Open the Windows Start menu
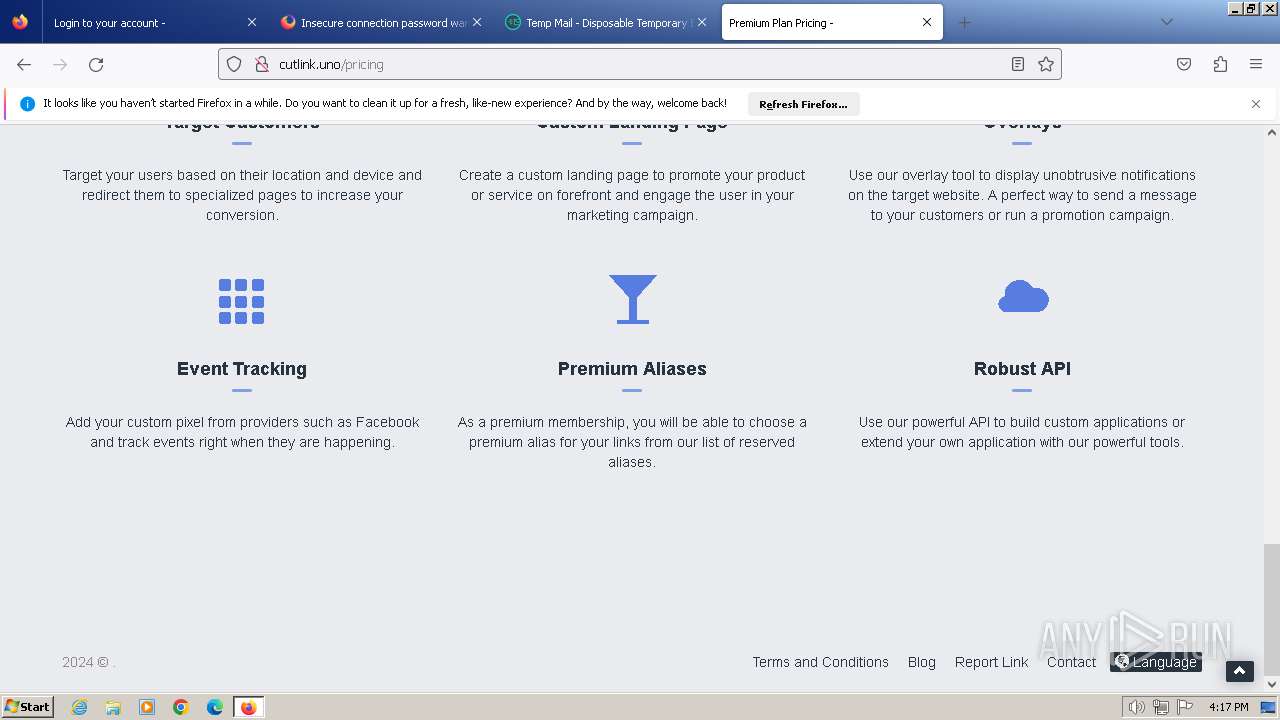This screenshot has width=1280, height=720. click(x=28, y=707)
